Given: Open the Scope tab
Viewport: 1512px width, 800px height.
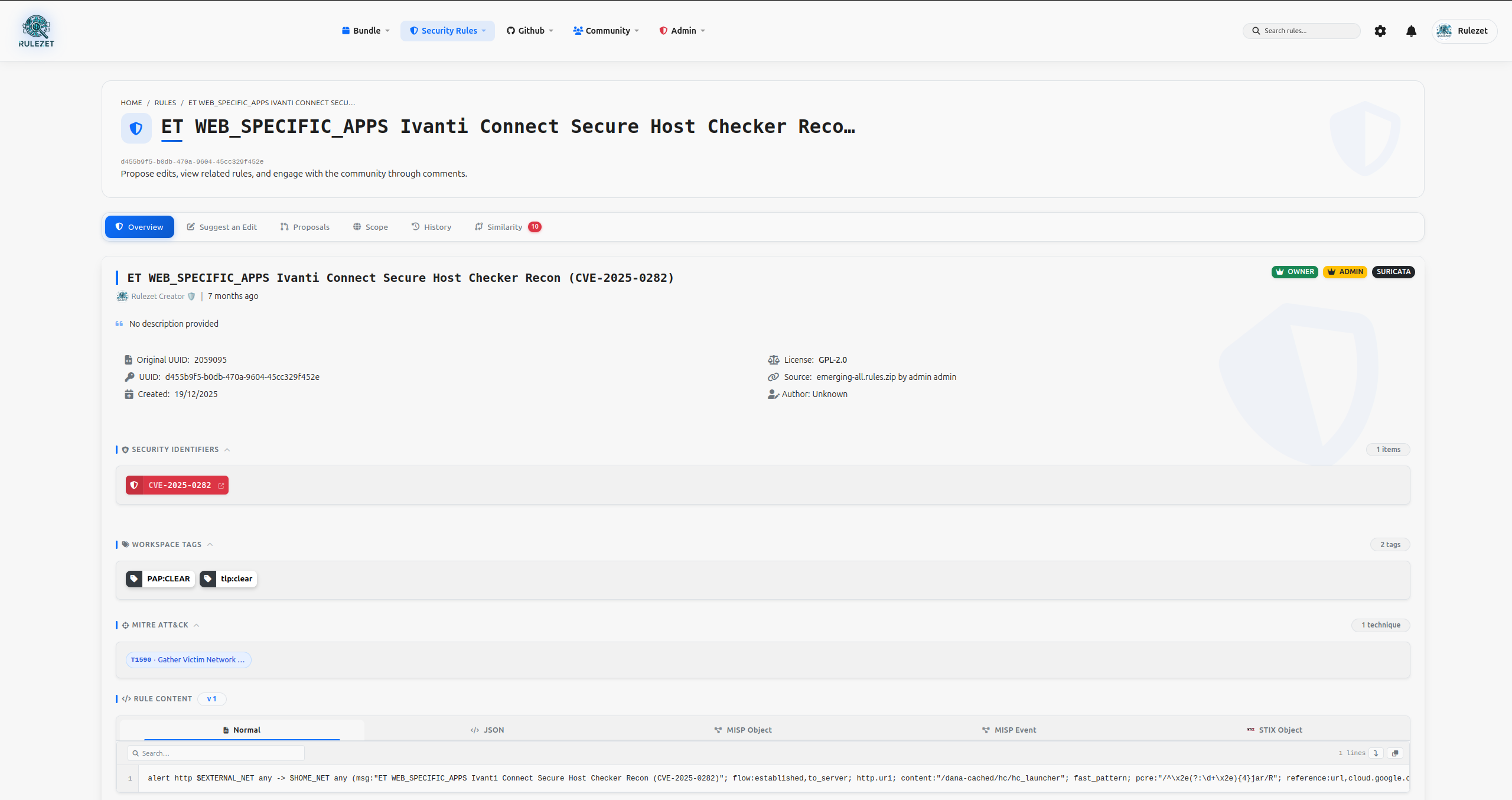Looking at the screenshot, I should (x=370, y=227).
